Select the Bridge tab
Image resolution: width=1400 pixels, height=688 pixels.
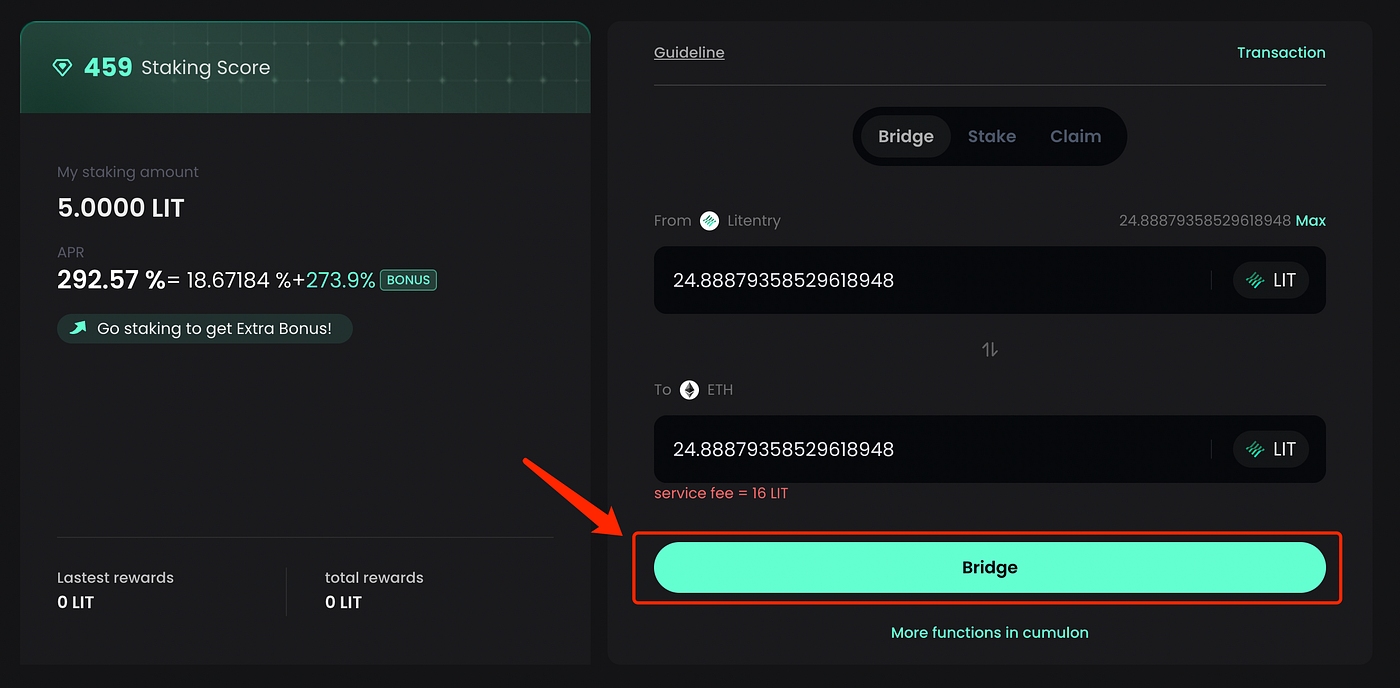(905, 137)
